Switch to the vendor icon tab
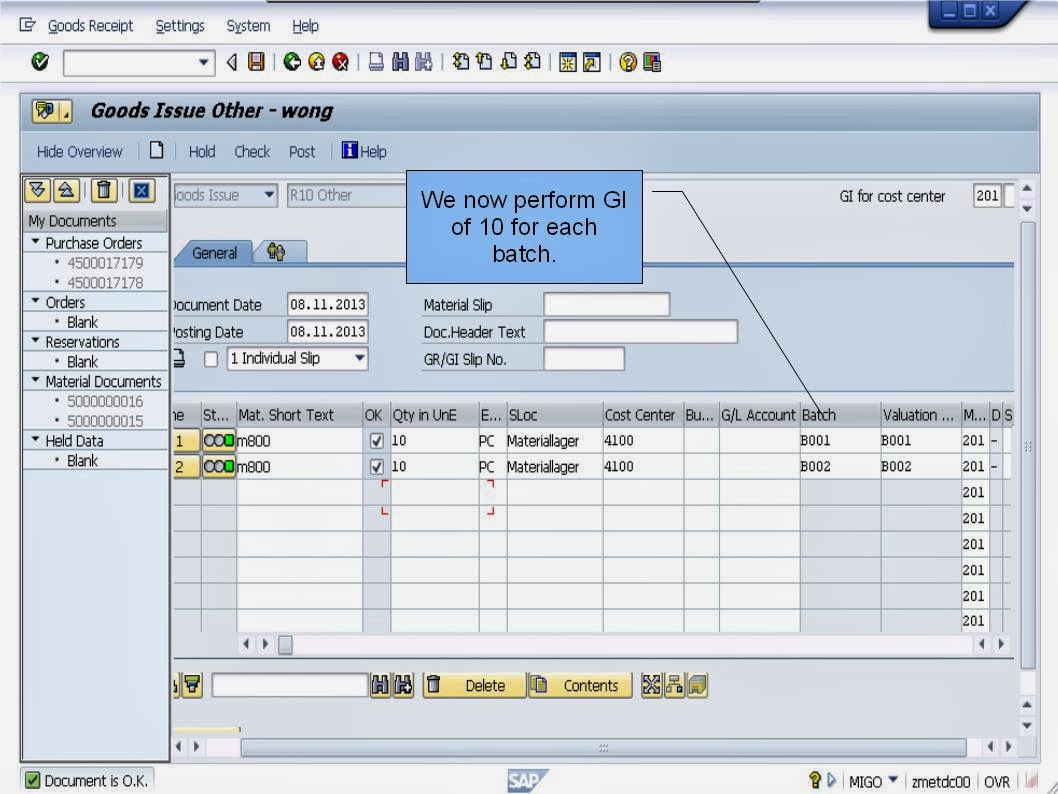Image resolution: width=1058 pixels, height=794 pixels. tap(277, 252)
